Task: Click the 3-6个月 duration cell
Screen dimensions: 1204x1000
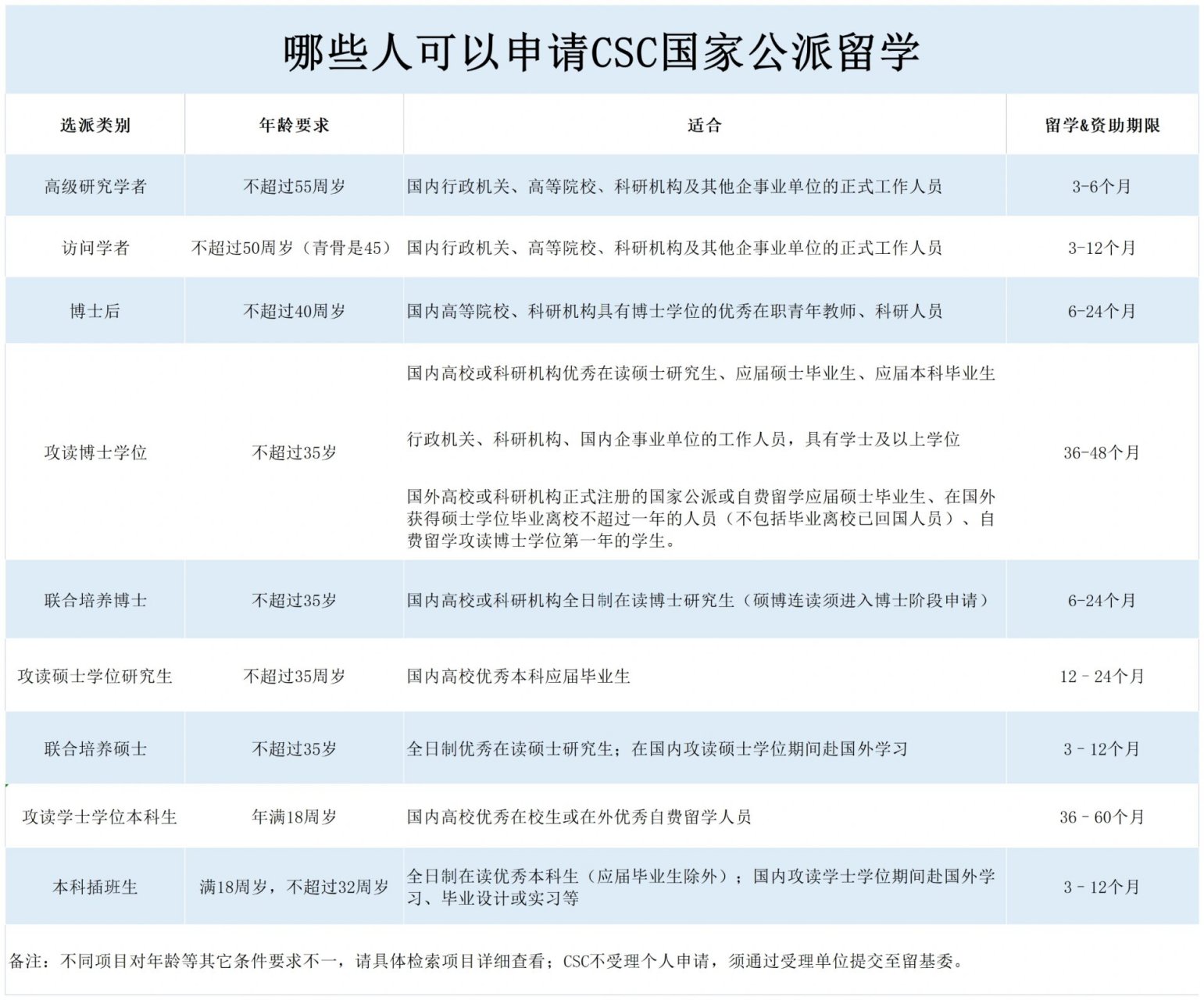Action: click(x=1102, y=186)
